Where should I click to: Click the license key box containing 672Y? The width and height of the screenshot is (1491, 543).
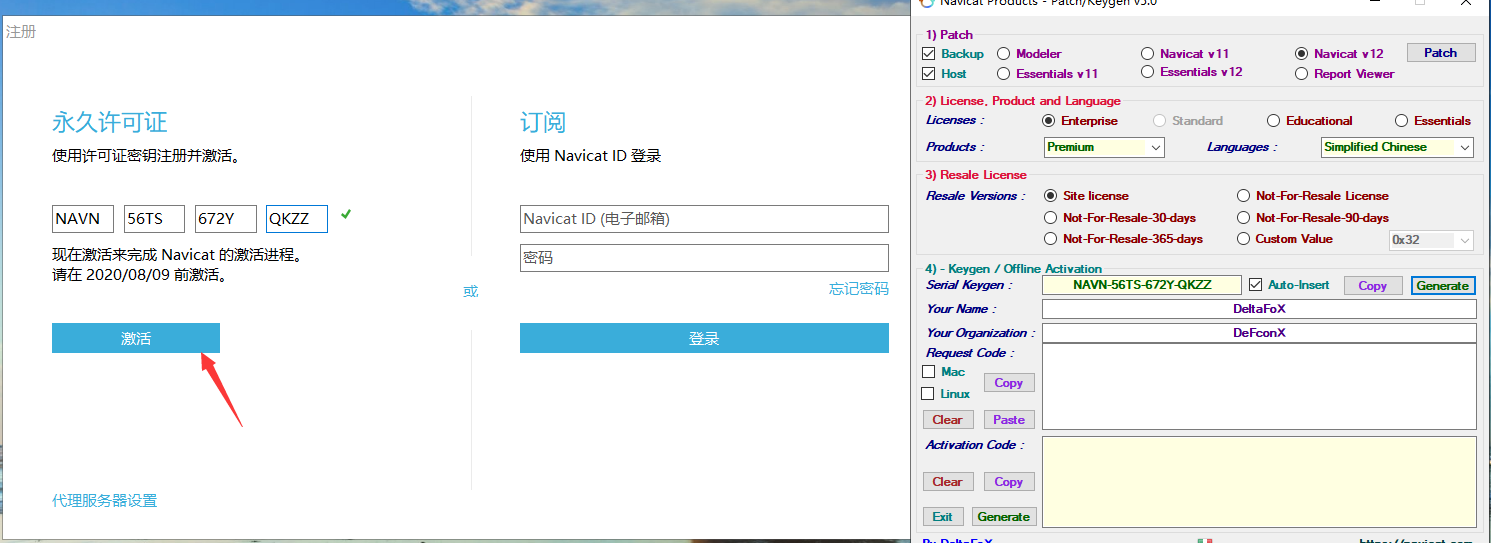point(225,219)
